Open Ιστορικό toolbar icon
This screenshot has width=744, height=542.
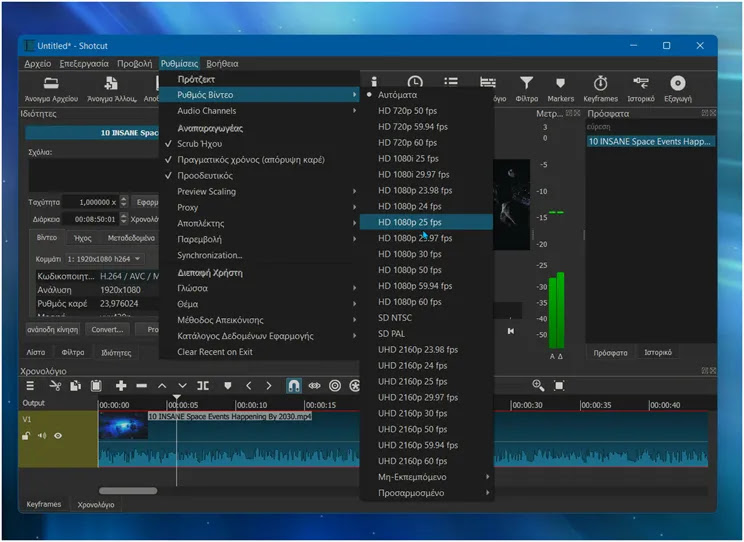pyautogui.click(x=641, y=89)
